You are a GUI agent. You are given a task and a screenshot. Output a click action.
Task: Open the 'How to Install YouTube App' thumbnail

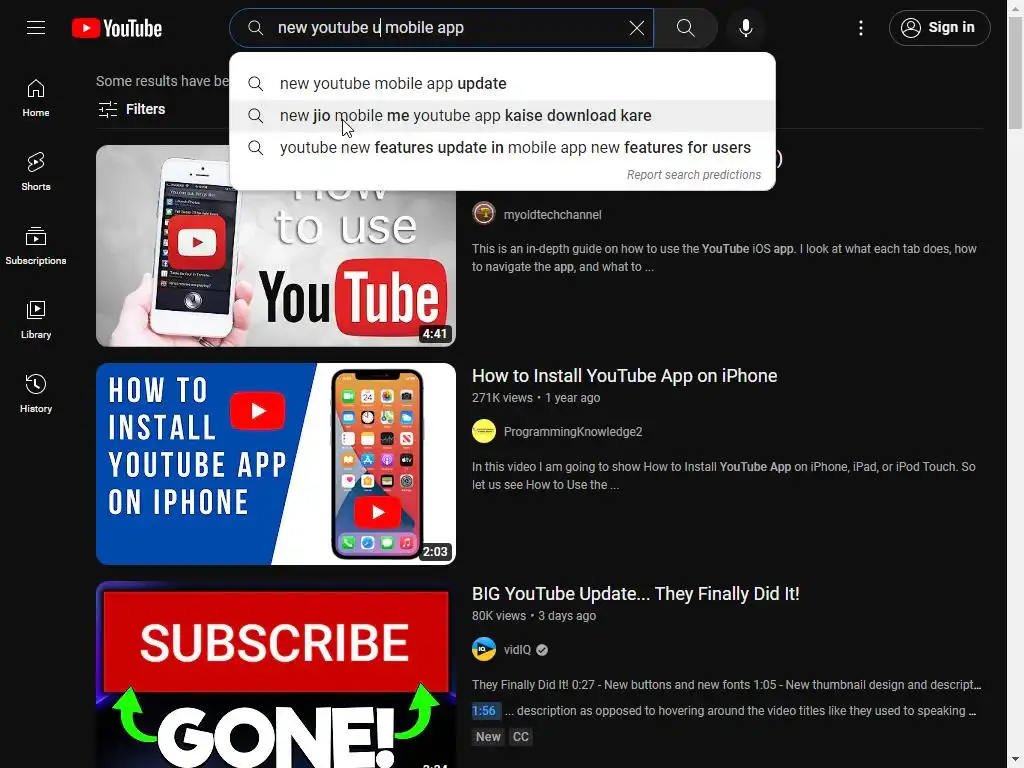click(x=276, y=464)
